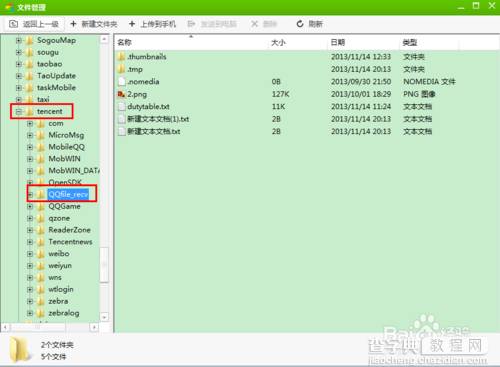Select the file 新建文本文档.txt
Screen dimensions: 500x367
154,131
